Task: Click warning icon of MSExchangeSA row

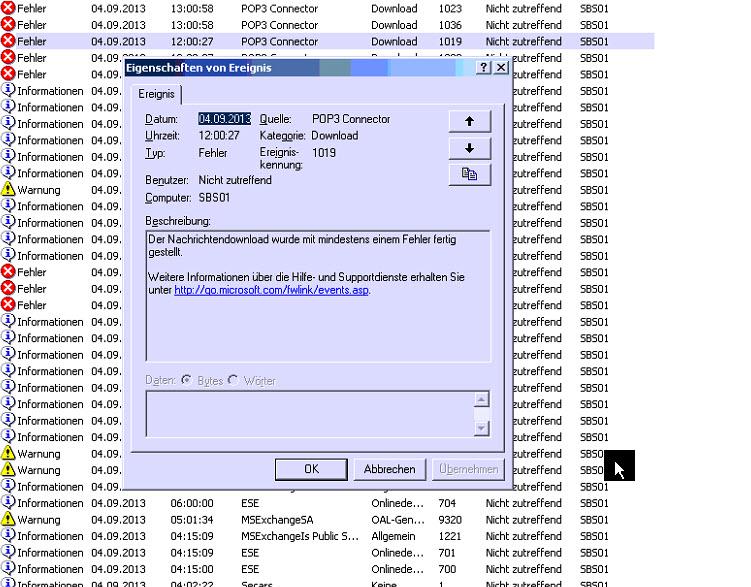Action: click(x=8, y=519)
